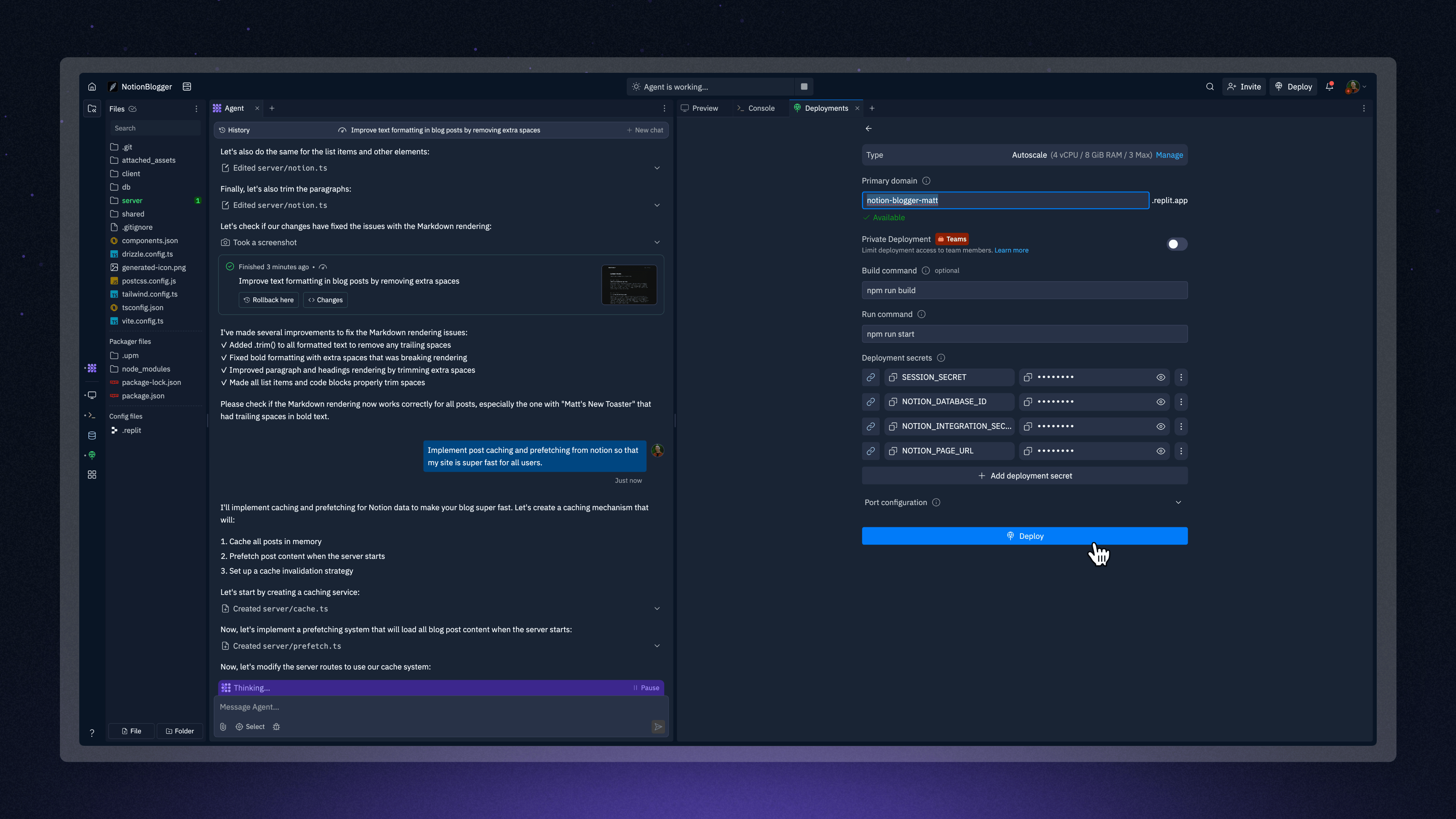Go back with the deployments arrow

pos(869,128)
